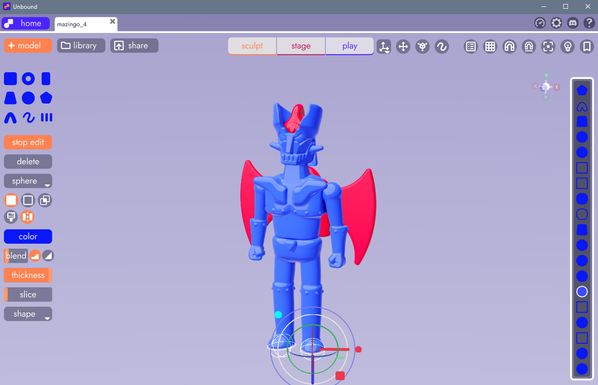Image resolution: width=598 pixels, height=385 pixels.
Task: Select the gray sharp blend type icon
Action: coord(48,256)
